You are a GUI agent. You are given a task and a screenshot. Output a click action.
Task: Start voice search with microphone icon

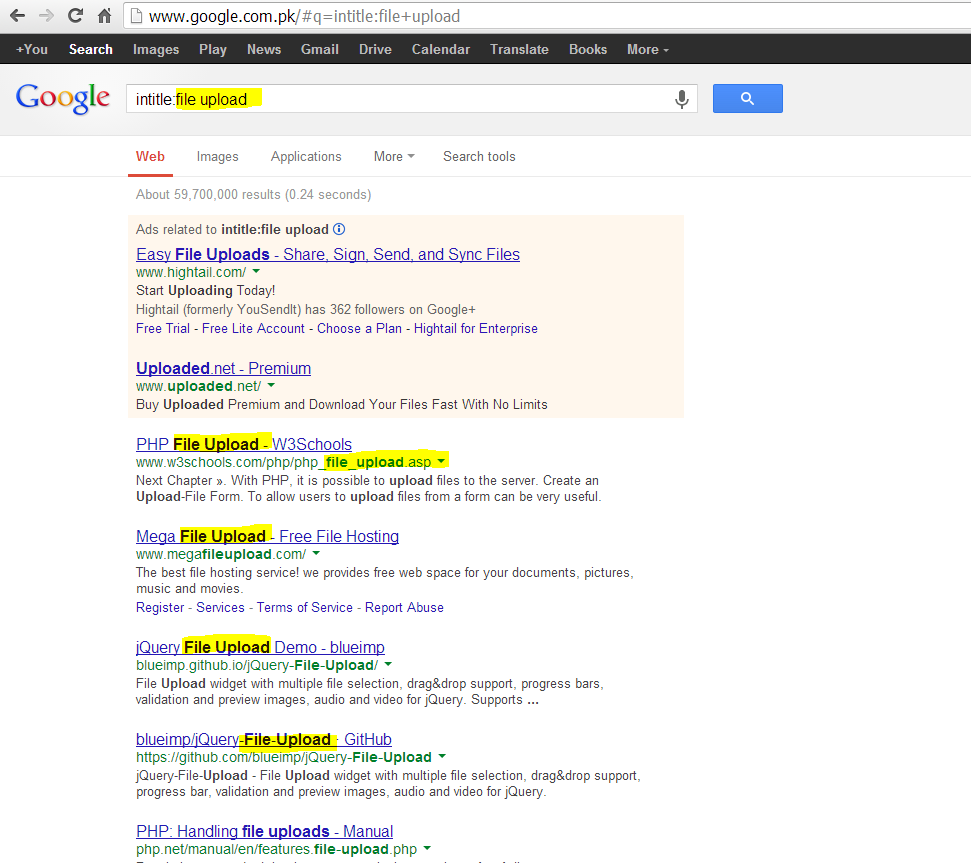coord(681,99)
